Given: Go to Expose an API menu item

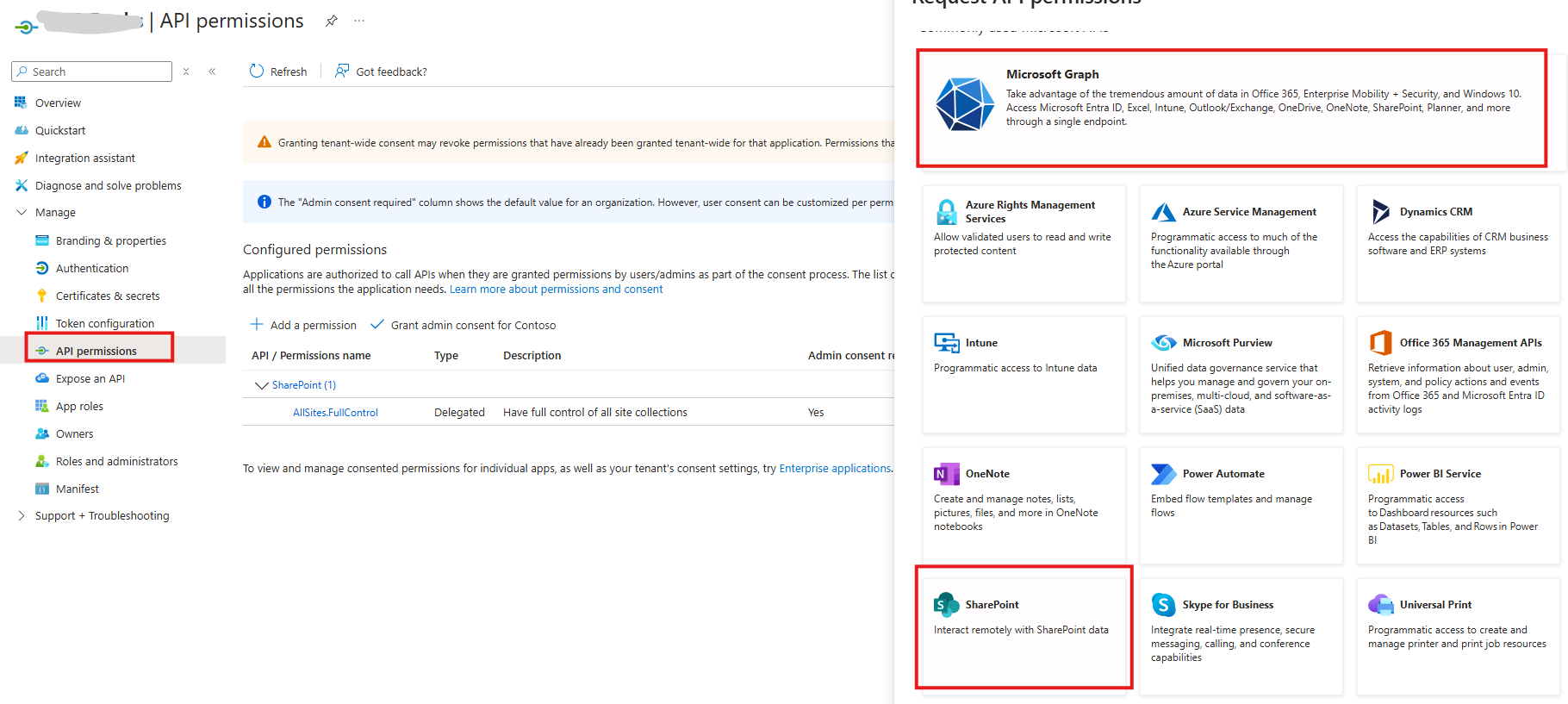Looking at the screenshot, I should coord(90,378).
